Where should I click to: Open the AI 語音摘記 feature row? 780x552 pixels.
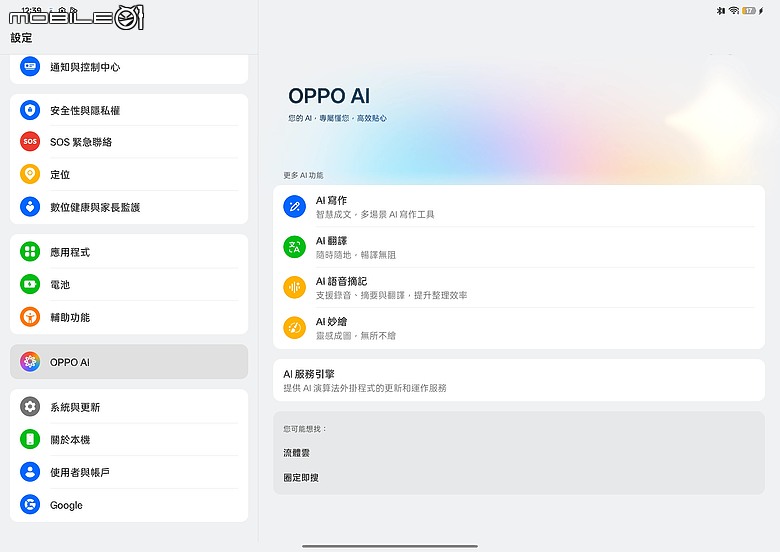pos(519,287)
